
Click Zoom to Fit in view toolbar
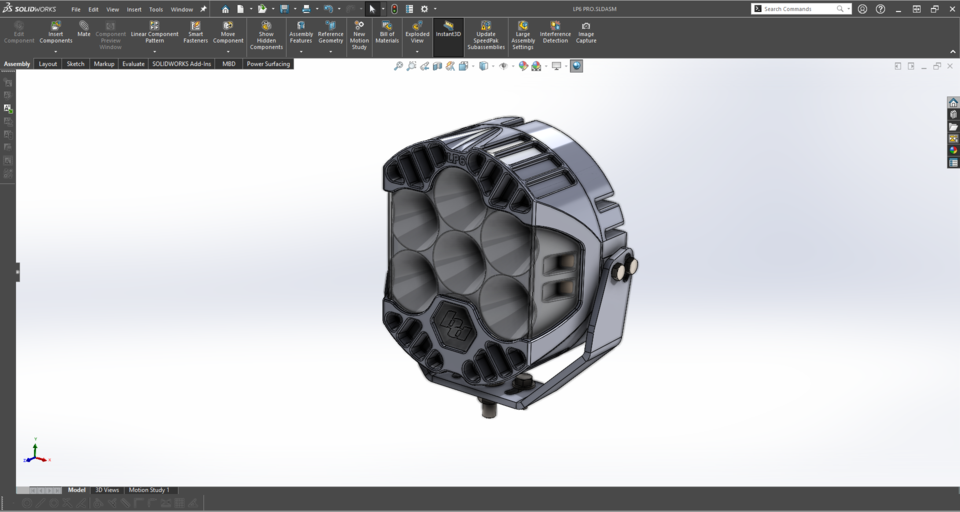[398, 66]
